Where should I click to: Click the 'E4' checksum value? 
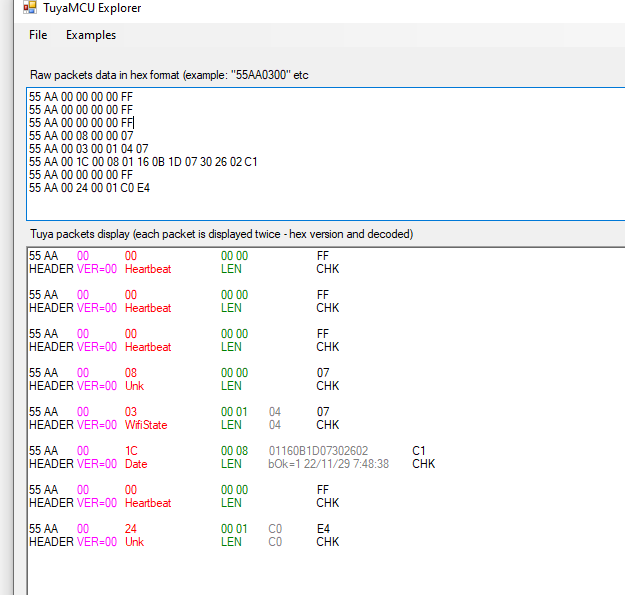(323, 529)
